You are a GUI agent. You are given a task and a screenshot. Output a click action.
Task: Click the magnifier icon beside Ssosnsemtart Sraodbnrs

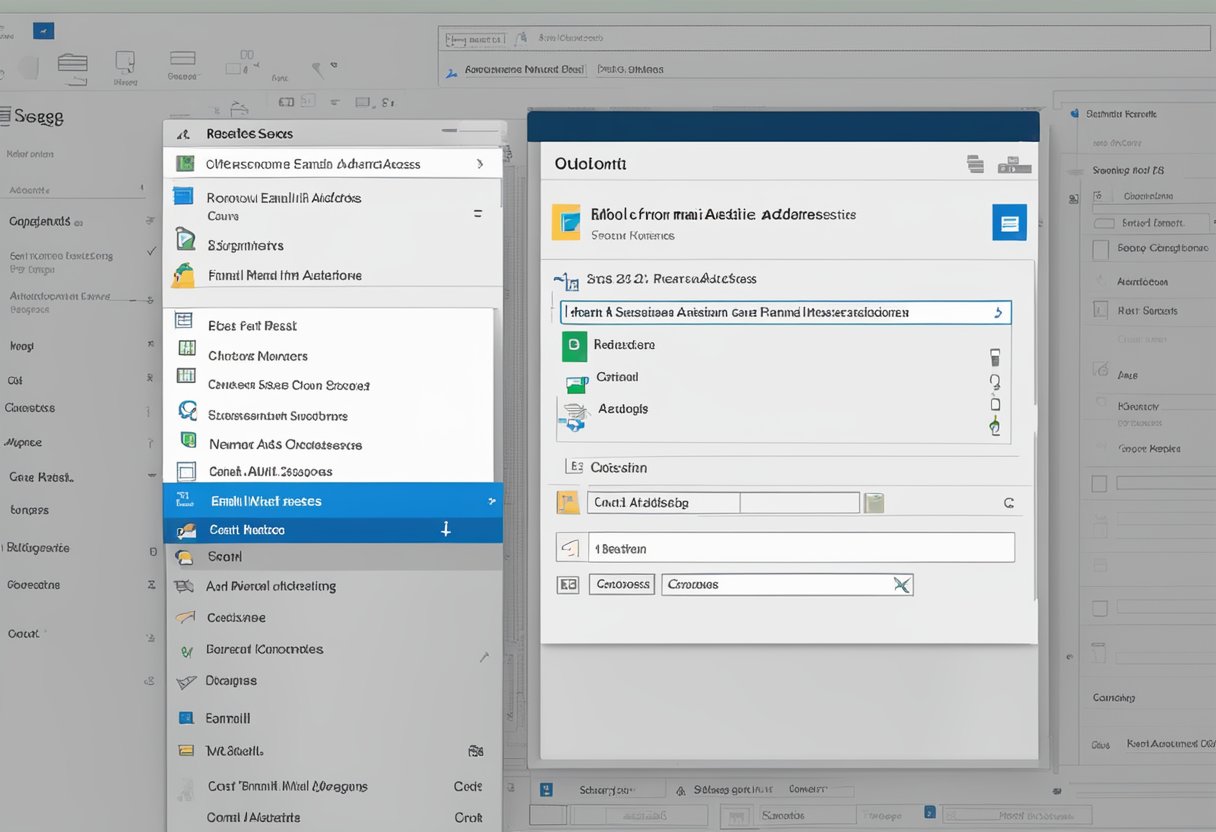(186, 410)
